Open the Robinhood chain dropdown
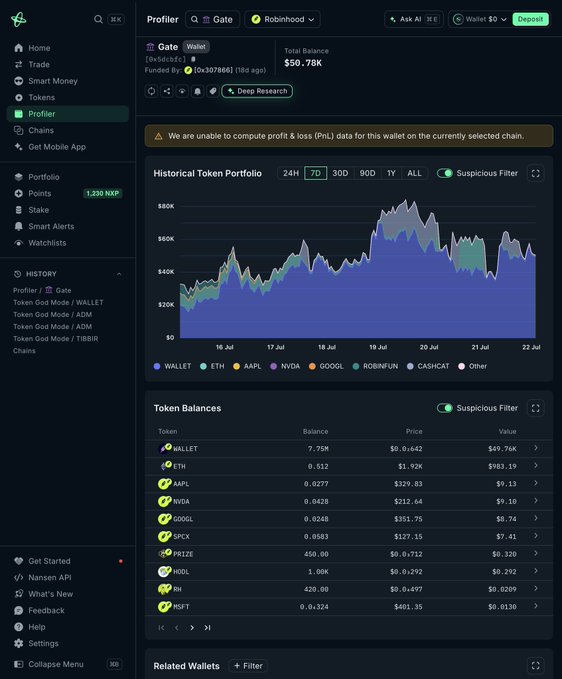Image resolution: width=562 pixels, height=679 pixels. (x=282, y=19)
